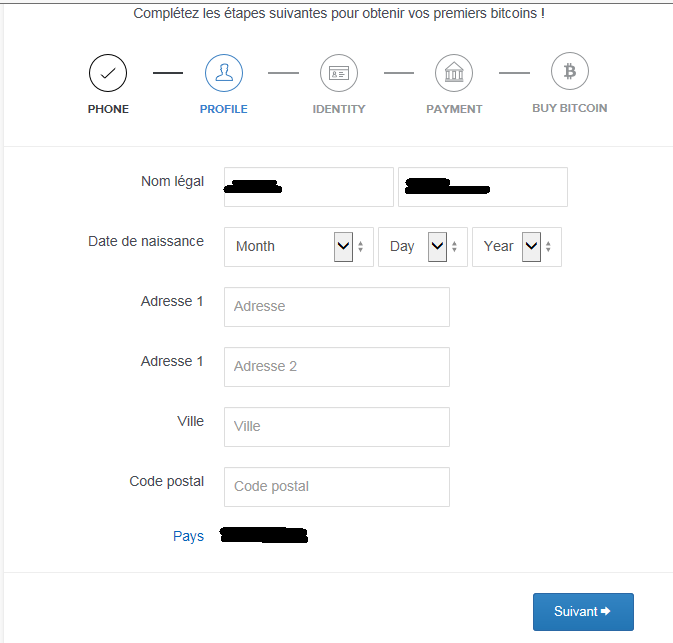This screenshot has height=643, width=673.
Task: Focus the Adresse 2 input field
Action: pyautogui.click(x=337, y=367)
